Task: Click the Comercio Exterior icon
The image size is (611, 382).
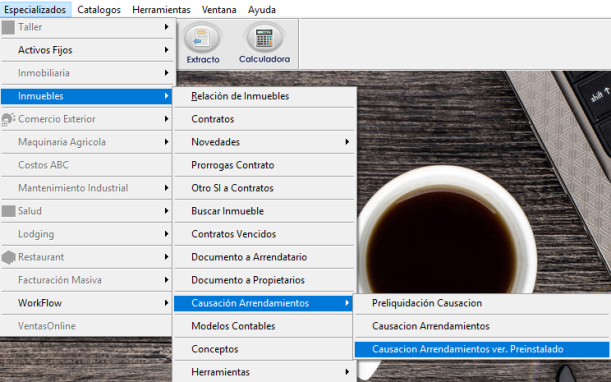Action: 8,119
